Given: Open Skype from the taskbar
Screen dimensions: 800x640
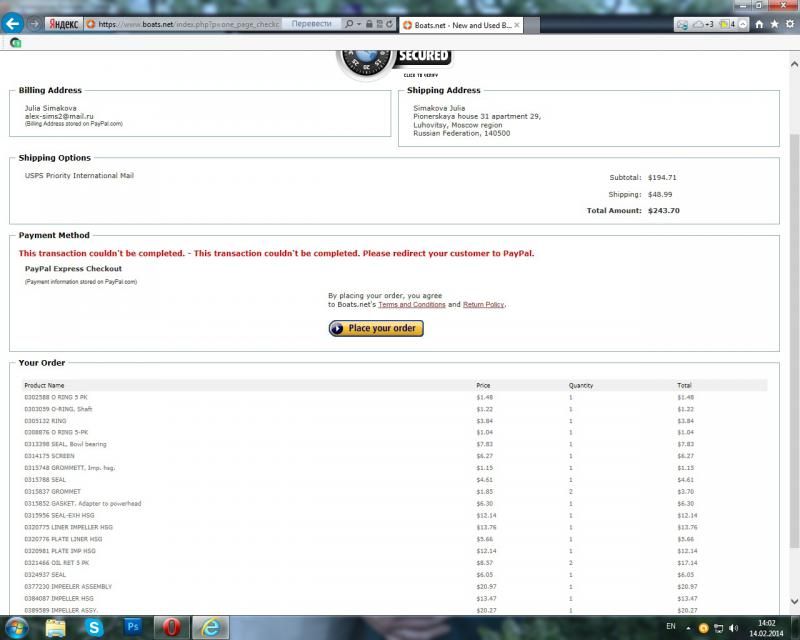Looking at the screenshot, I should coord(94,626).
